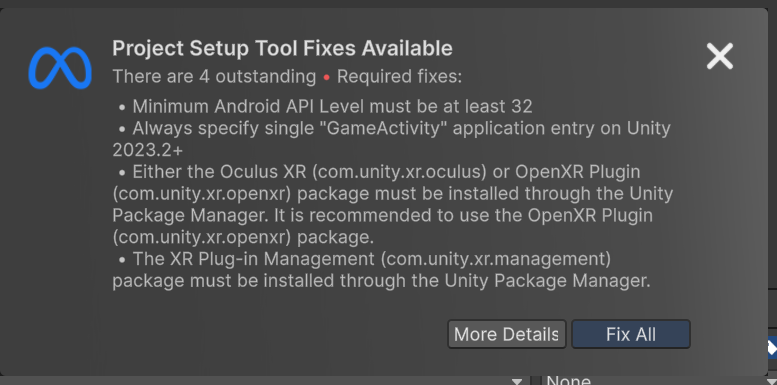
Task: Click the com.unity.xr.oculus package name
Action: (401, 172)
